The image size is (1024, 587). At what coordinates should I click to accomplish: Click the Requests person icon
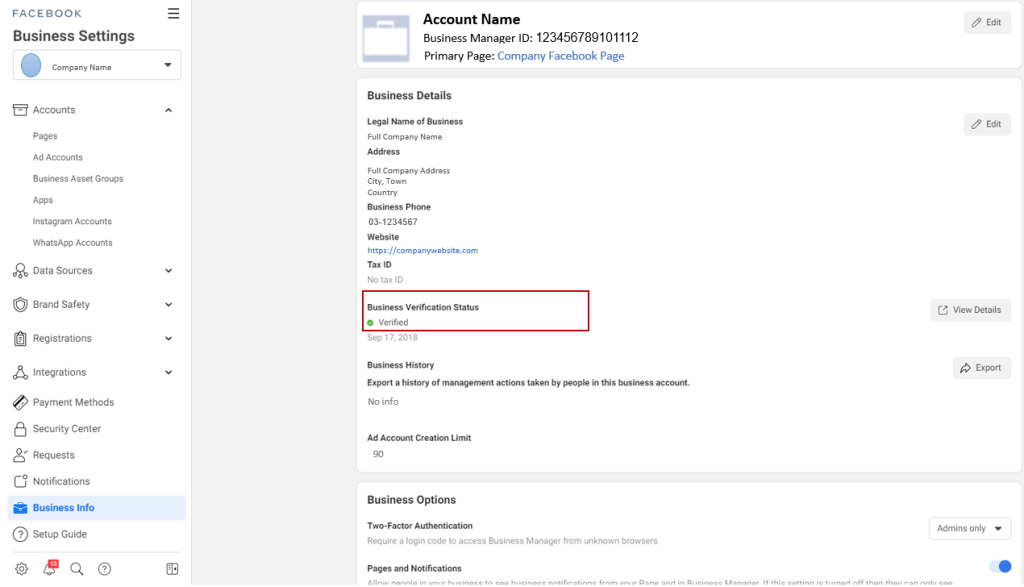click(20, 455)
